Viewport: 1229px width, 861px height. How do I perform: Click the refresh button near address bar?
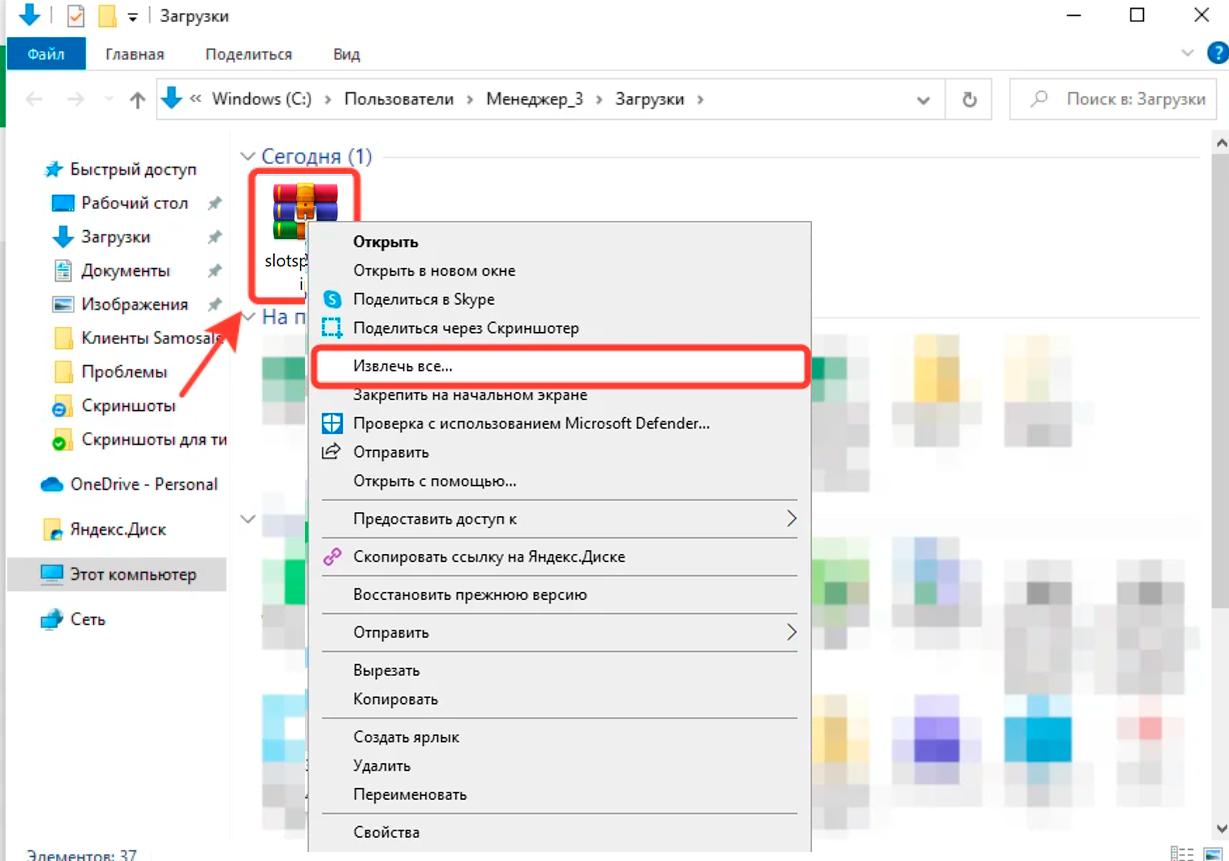pyautogui.click(x=968, y=99)
